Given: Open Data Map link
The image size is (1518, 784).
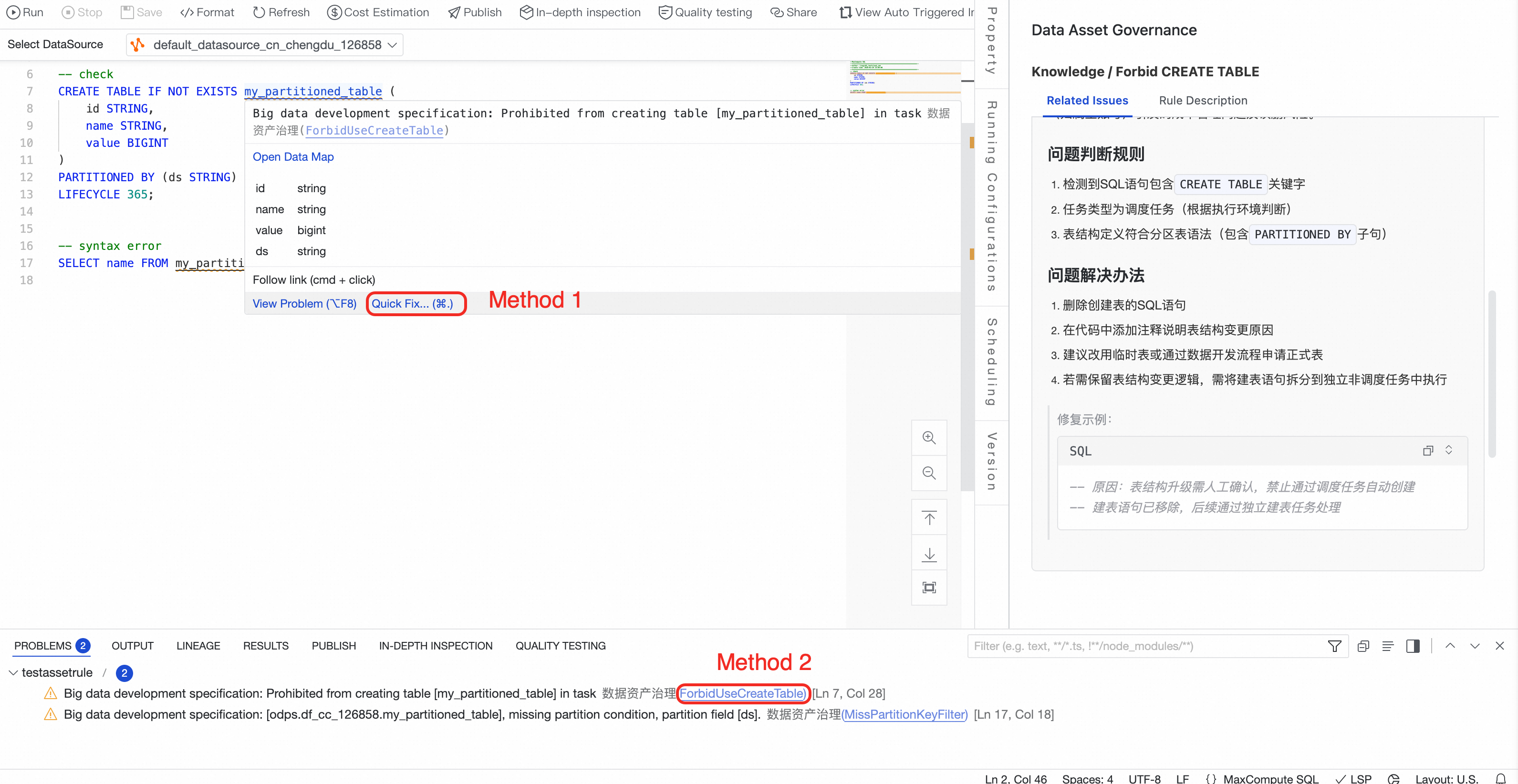Looking at the screenshot, I should (293, 157).
